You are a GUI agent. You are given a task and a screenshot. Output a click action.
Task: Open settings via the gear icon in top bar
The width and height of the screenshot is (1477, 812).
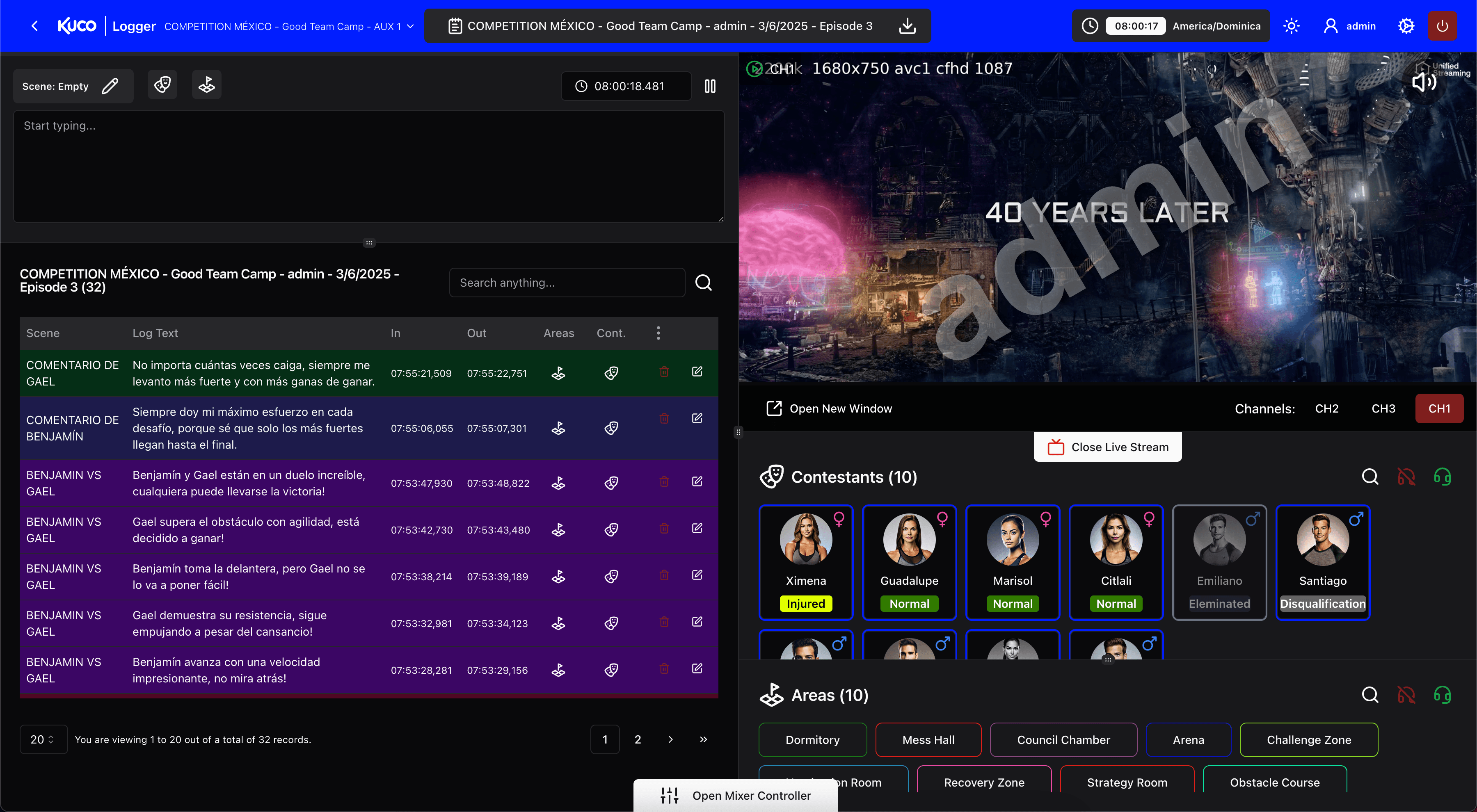1406,26
